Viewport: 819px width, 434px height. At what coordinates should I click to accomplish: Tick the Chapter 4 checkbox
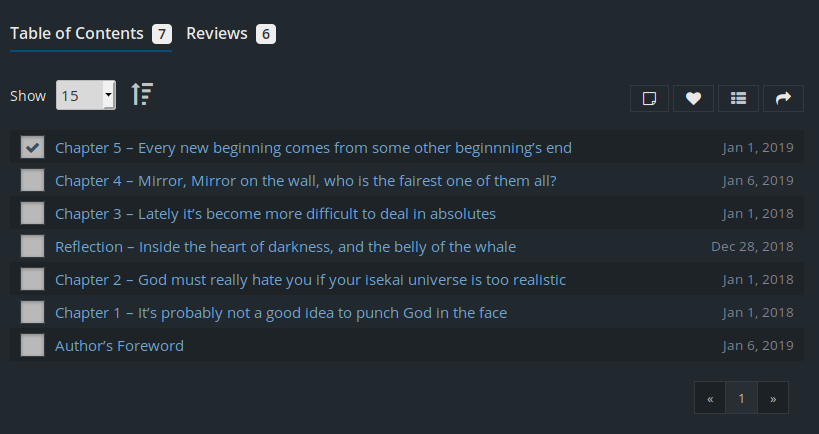(32, 181)
